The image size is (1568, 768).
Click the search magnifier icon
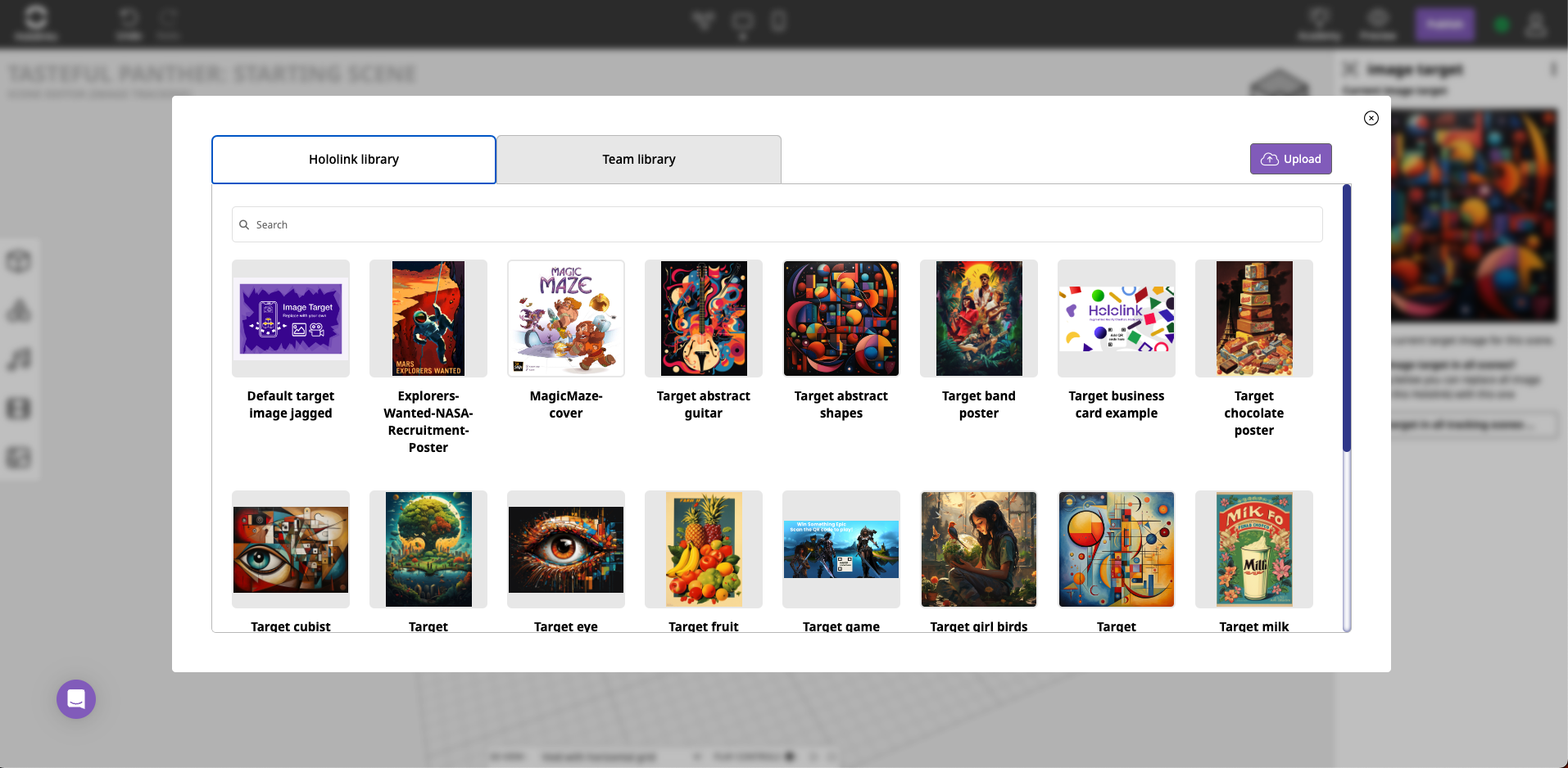[x=244, y=224]
